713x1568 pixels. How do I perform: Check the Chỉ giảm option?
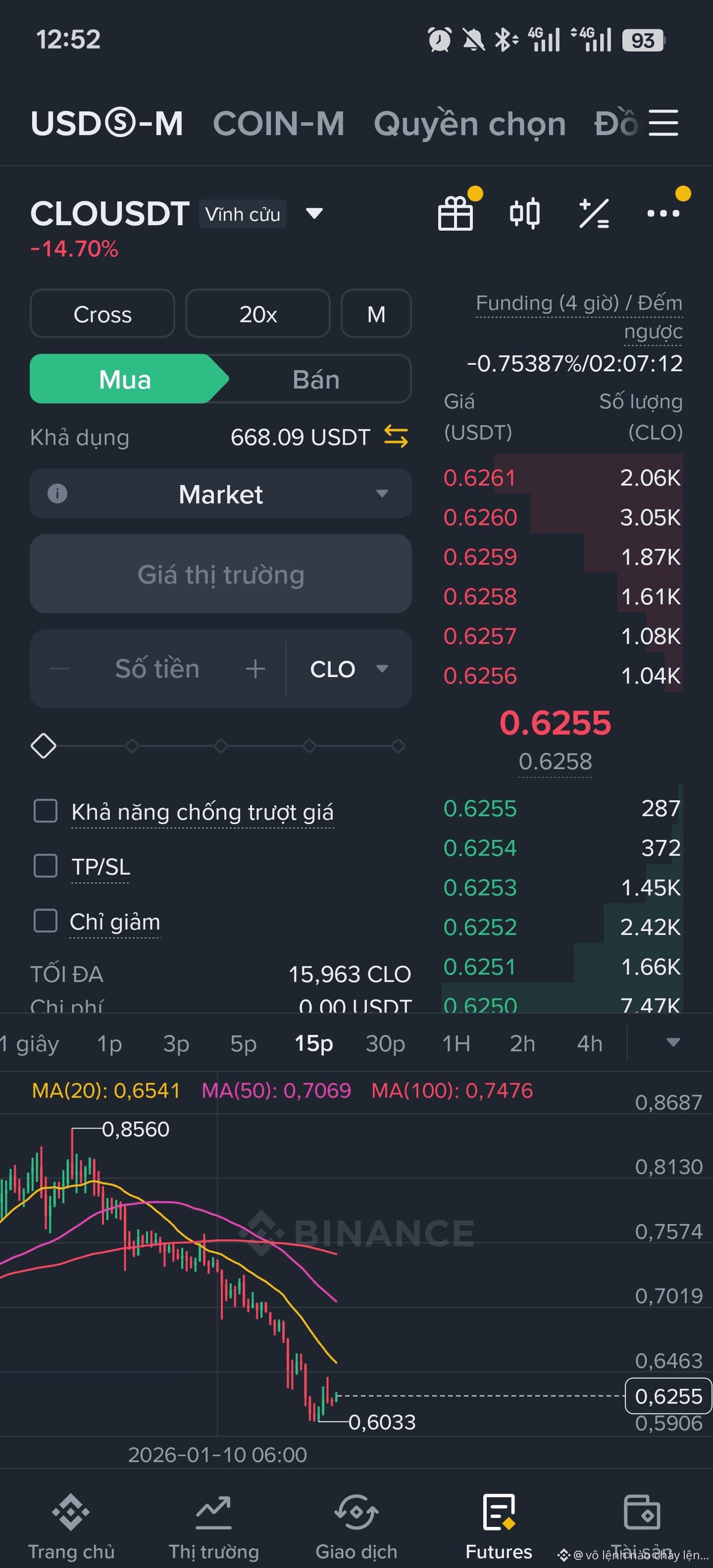[x=45, y=920]
